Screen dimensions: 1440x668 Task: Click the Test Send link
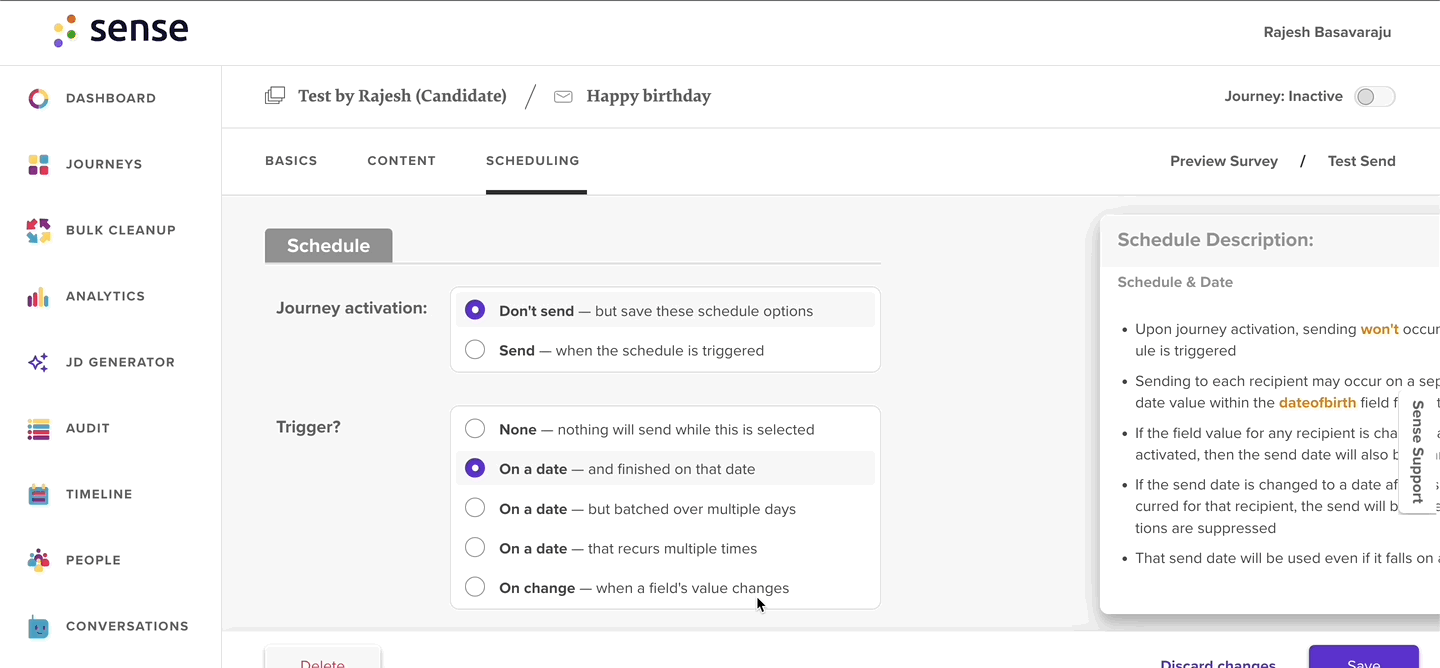coord(1361,161)
